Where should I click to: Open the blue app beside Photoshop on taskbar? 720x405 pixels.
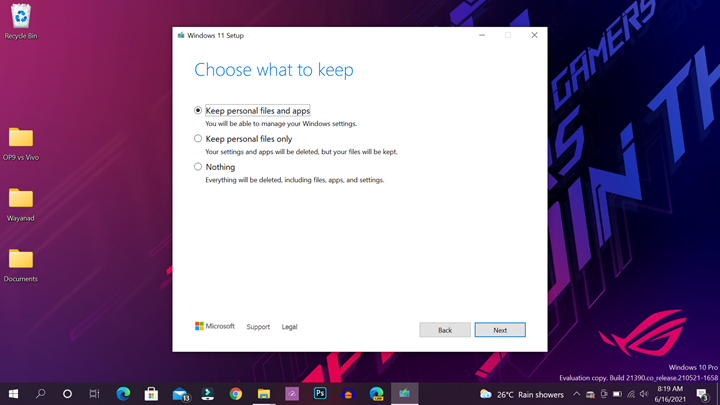348,394
